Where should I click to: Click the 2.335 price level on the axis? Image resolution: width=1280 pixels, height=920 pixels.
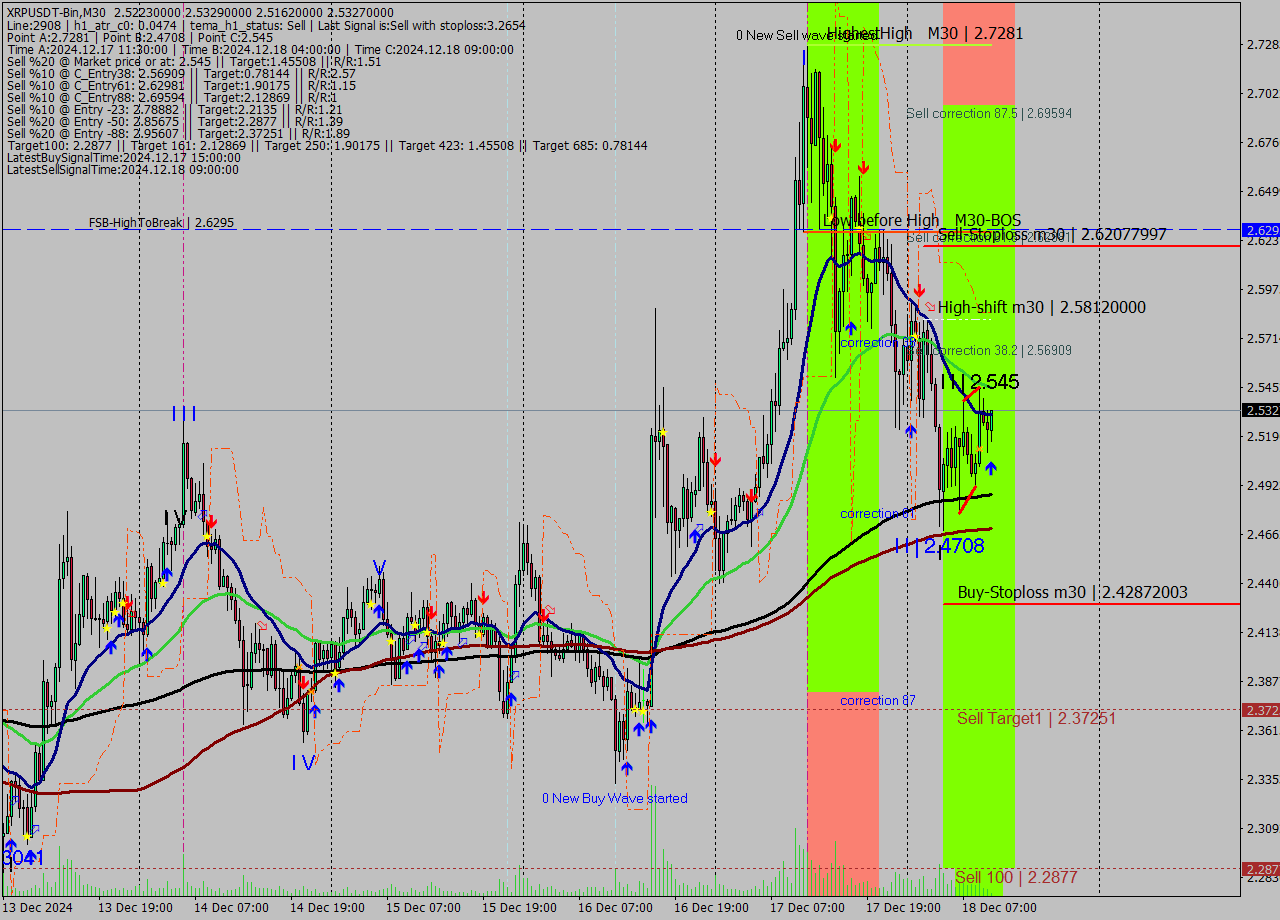pyautogui.click(x=1262, y=779)
